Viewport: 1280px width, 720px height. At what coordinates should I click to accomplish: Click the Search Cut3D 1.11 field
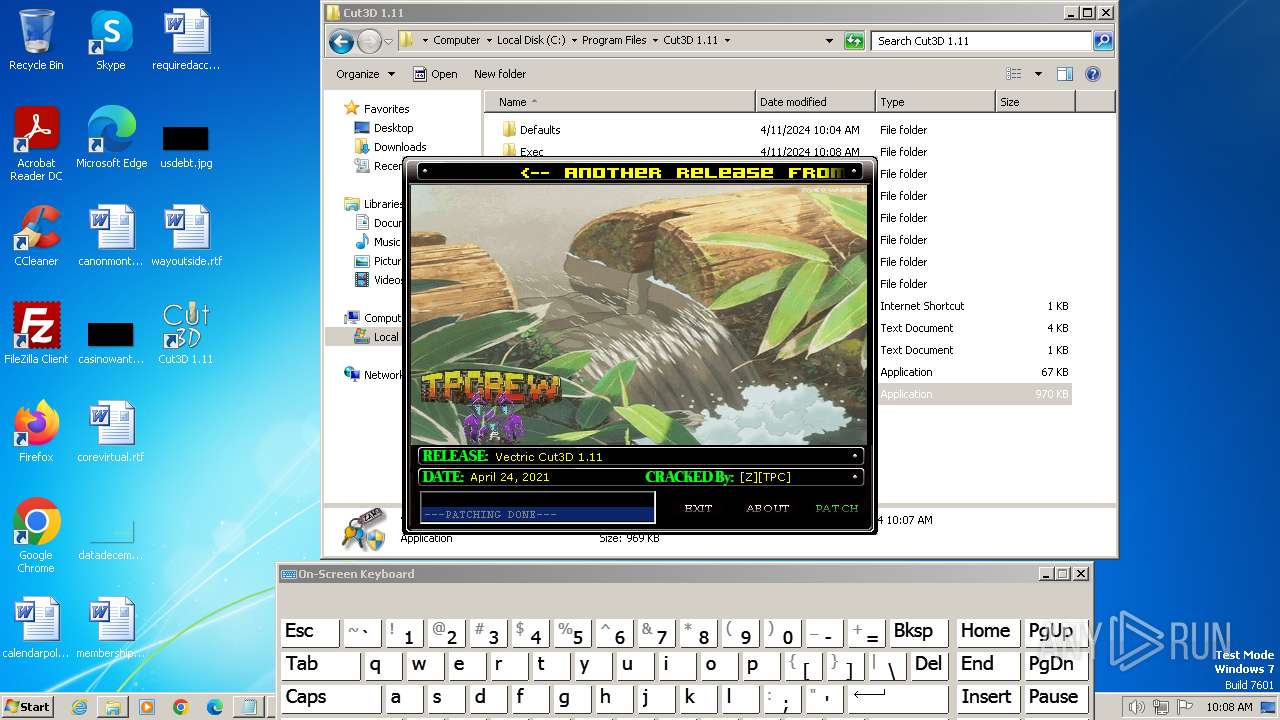pos(982,41)
